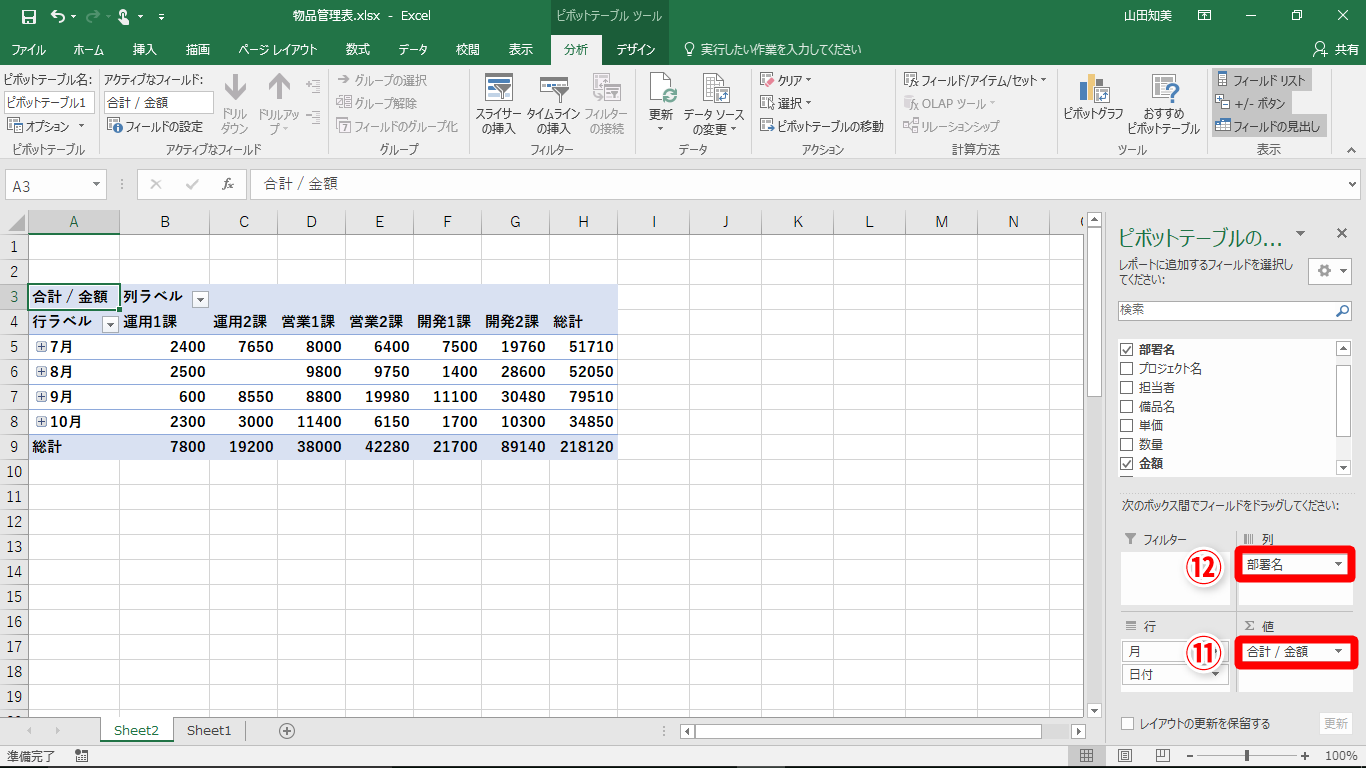Refresh the pivot table data (更新)
The height and width of the screenshot is (768, 1366).
click(661, 103)
